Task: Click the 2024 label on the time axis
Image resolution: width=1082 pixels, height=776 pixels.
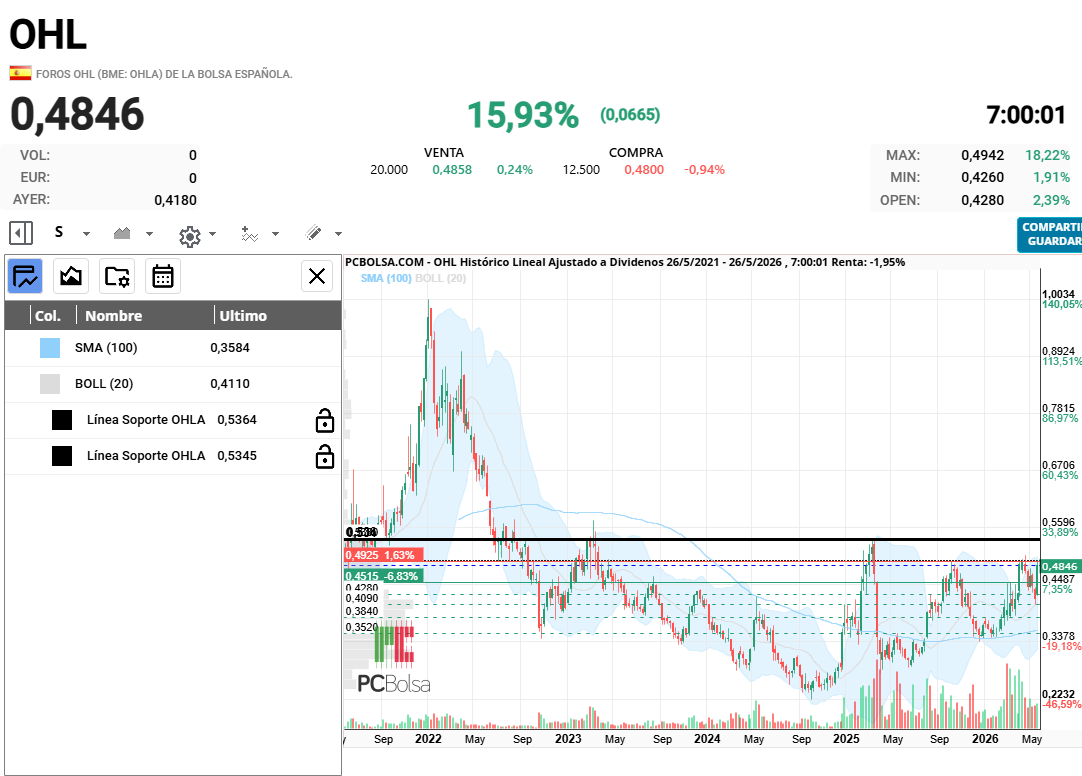Action: (x=707, y=739)
